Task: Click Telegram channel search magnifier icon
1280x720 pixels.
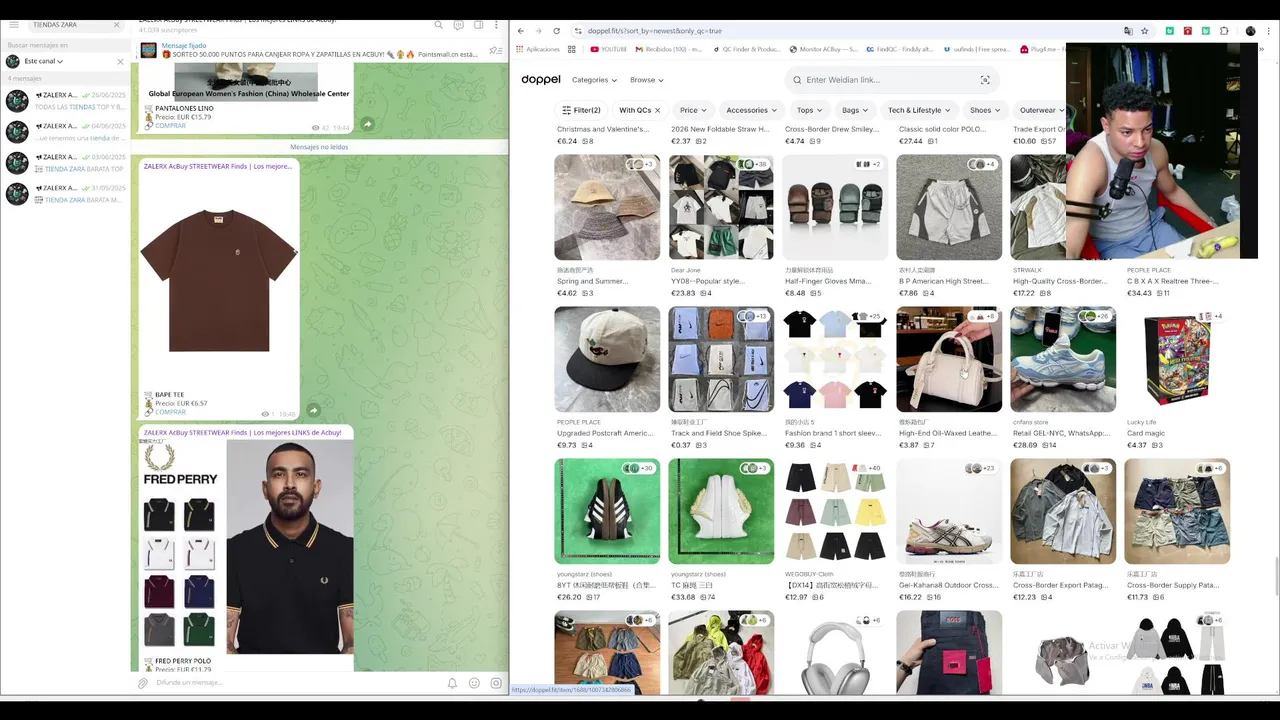Action: pos(439,24)
